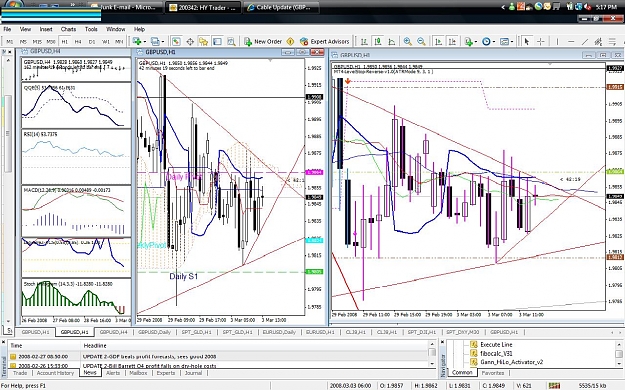Switch timeframe to W1
Image resolution: width=625 pixels, height=390 pixels.
(x=106, y=41)
